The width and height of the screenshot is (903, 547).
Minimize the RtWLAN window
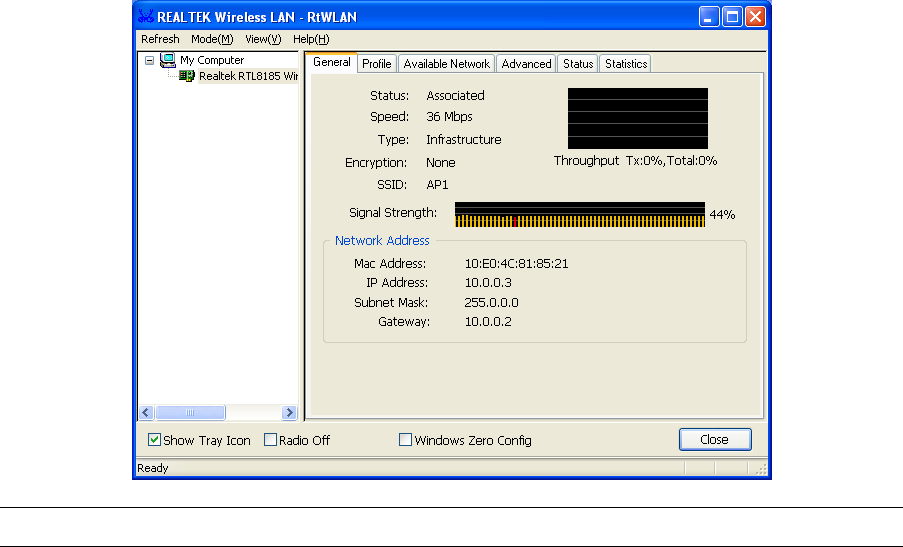click(x=709, y=17)
